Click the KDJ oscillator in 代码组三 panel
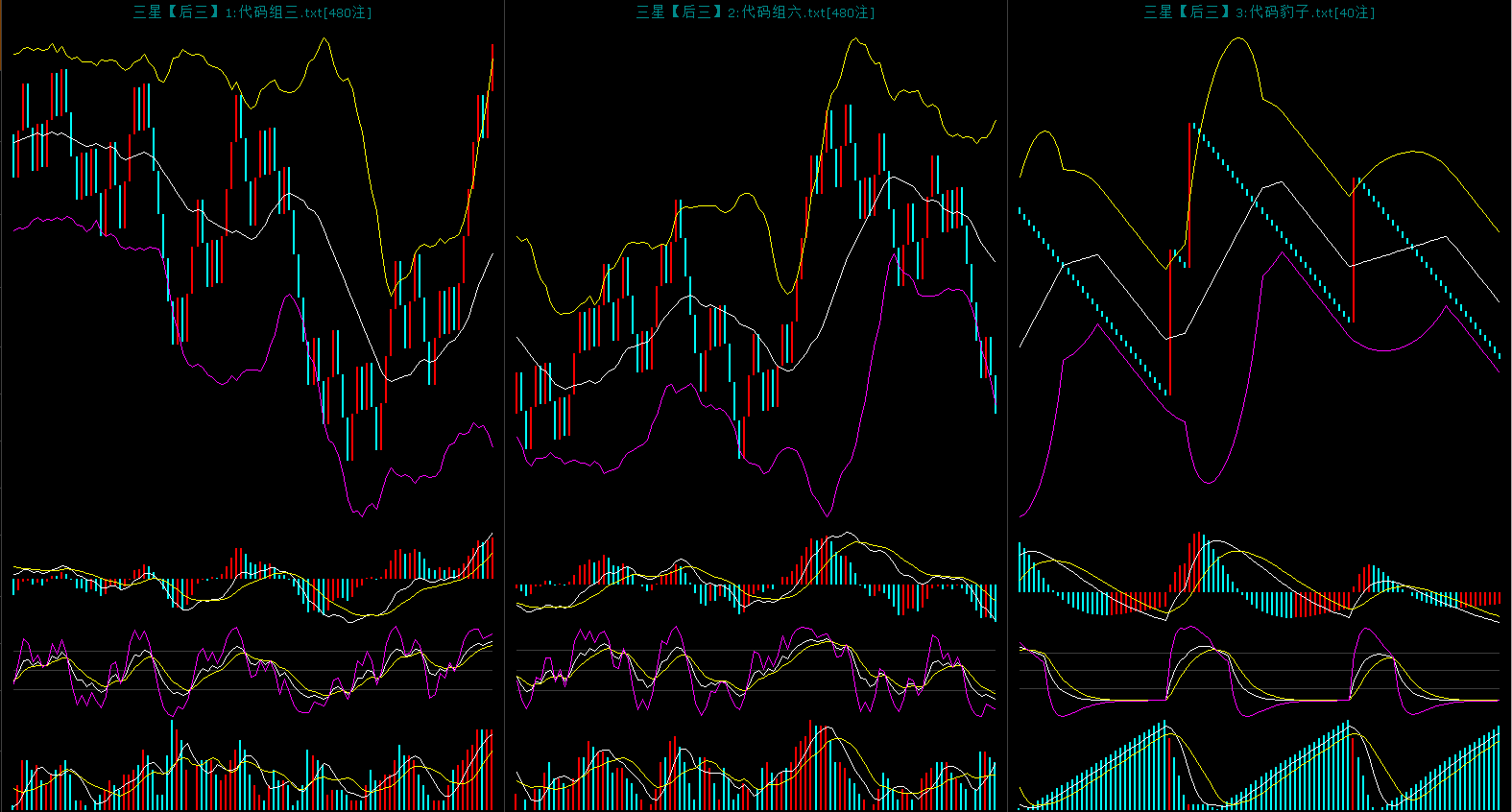This screenshot has height=812, width=1512. tap(252, 670)
